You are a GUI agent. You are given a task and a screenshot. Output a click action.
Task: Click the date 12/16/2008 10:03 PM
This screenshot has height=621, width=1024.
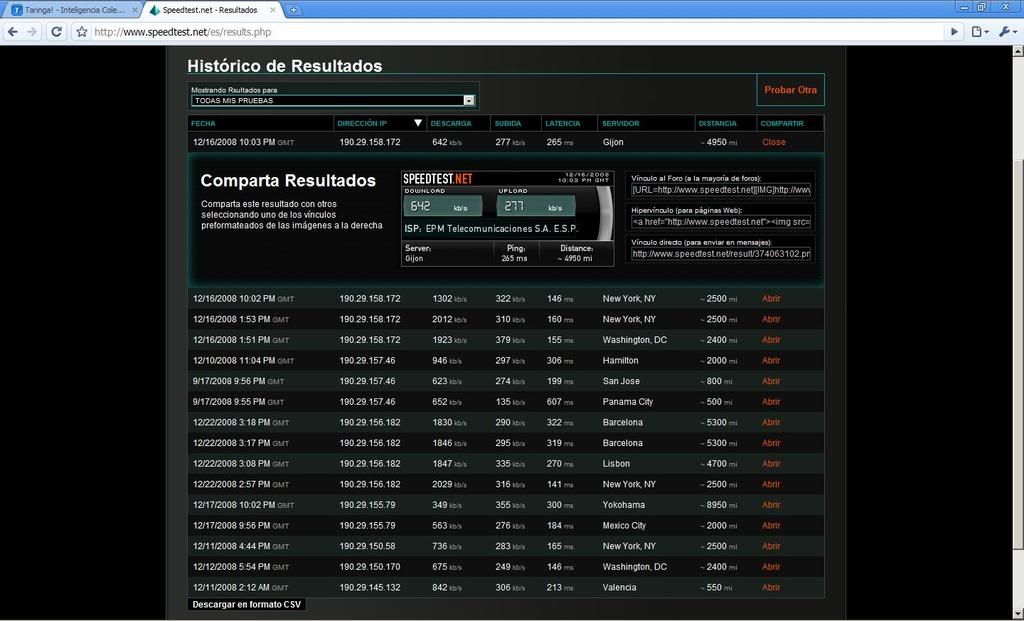(x=234, y=142)
